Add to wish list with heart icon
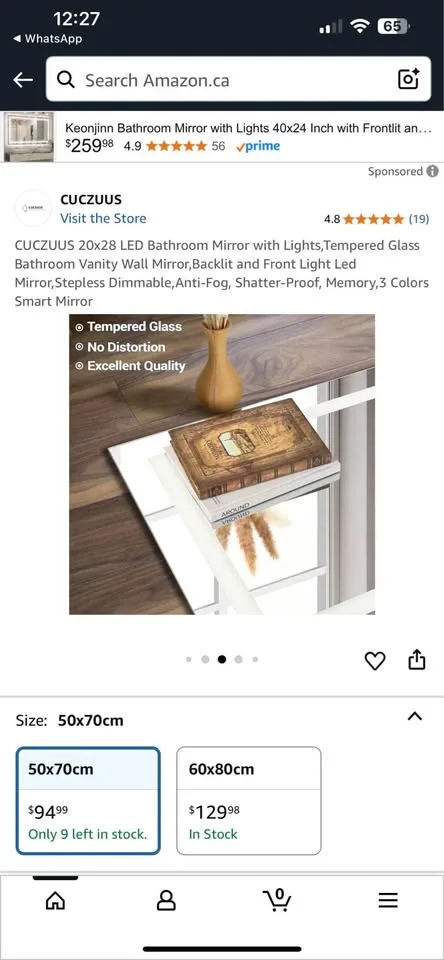 pyautogui.click(x=375, y=661)
